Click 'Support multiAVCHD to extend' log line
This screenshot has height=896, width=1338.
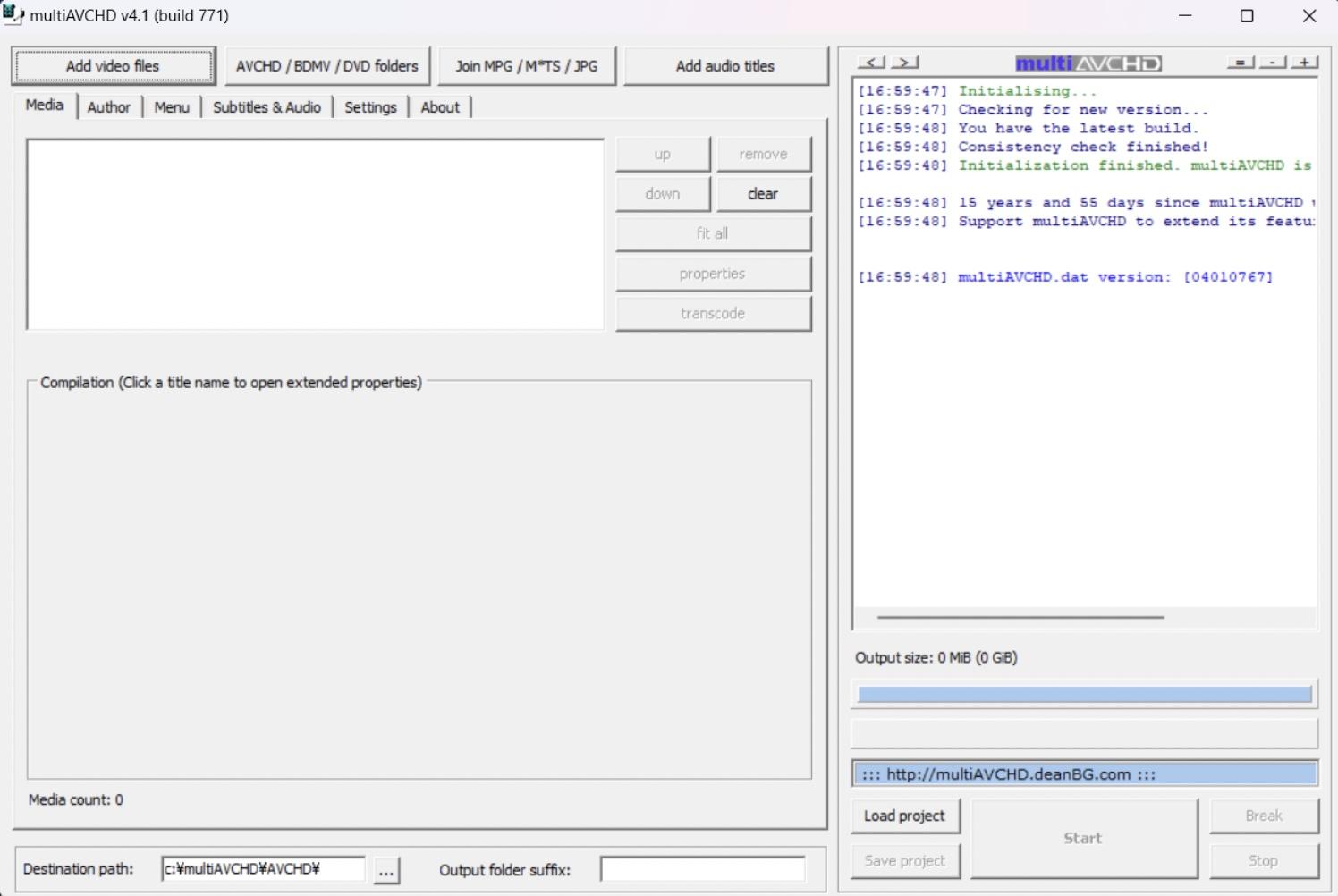coord(1087,222)
